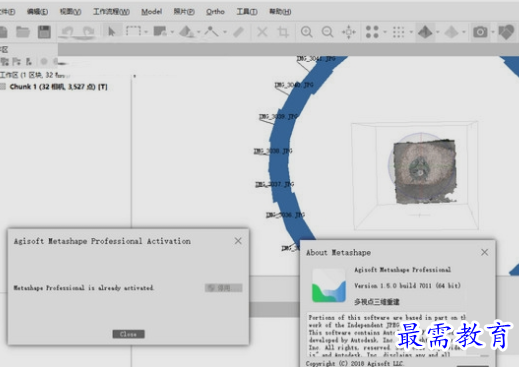Click the 'Copyright (C) 2018 Agisoft LLC' text
This screenshot has width=519, height=367.
tap(354, 363)
